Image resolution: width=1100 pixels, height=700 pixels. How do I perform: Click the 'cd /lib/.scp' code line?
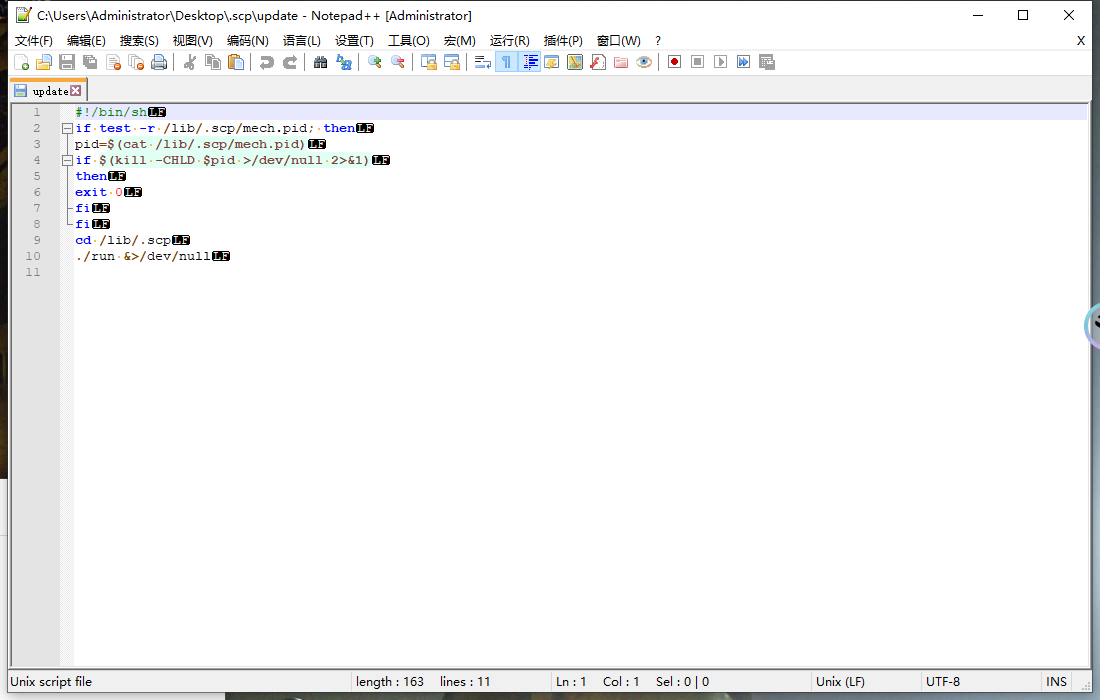point(123,241)
